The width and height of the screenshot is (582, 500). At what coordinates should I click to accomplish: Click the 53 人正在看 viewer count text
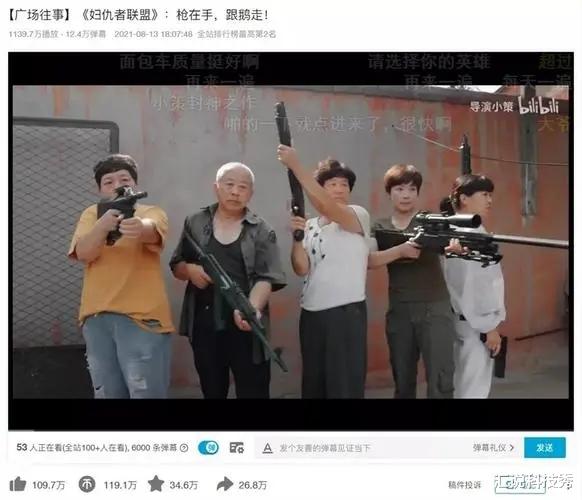click(x=40, y=448)
